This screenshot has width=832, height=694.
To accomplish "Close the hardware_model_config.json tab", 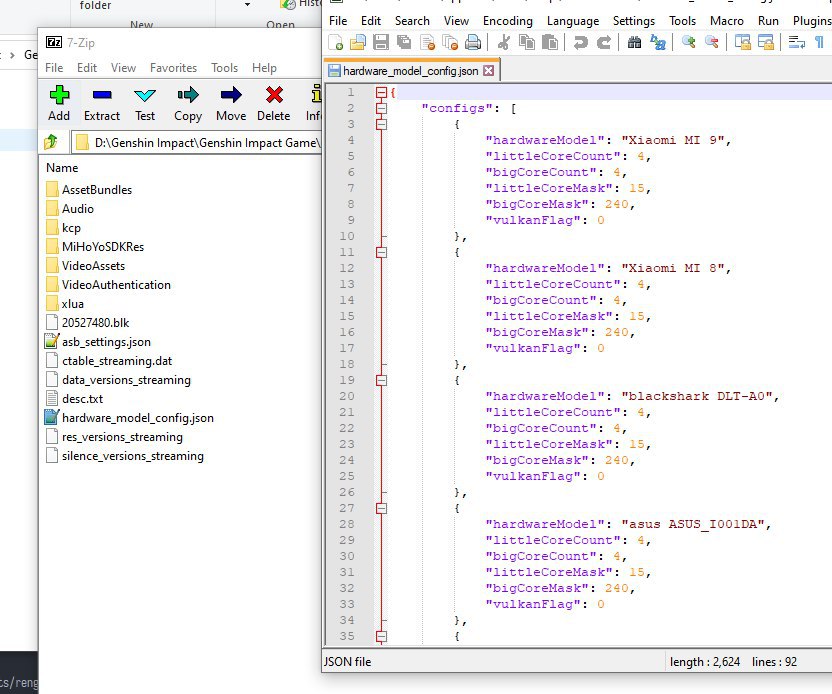I will pyautogui.click(x=488, y=71).
